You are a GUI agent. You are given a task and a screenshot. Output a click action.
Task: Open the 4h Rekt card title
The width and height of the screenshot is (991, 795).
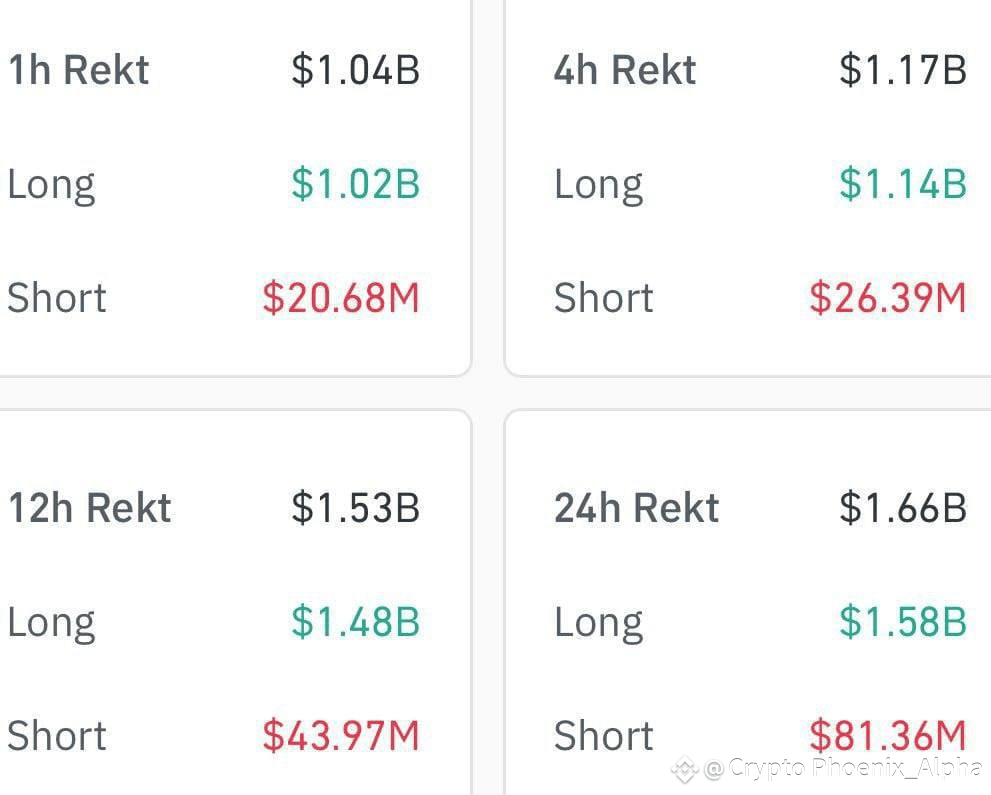tap(625, 70)
